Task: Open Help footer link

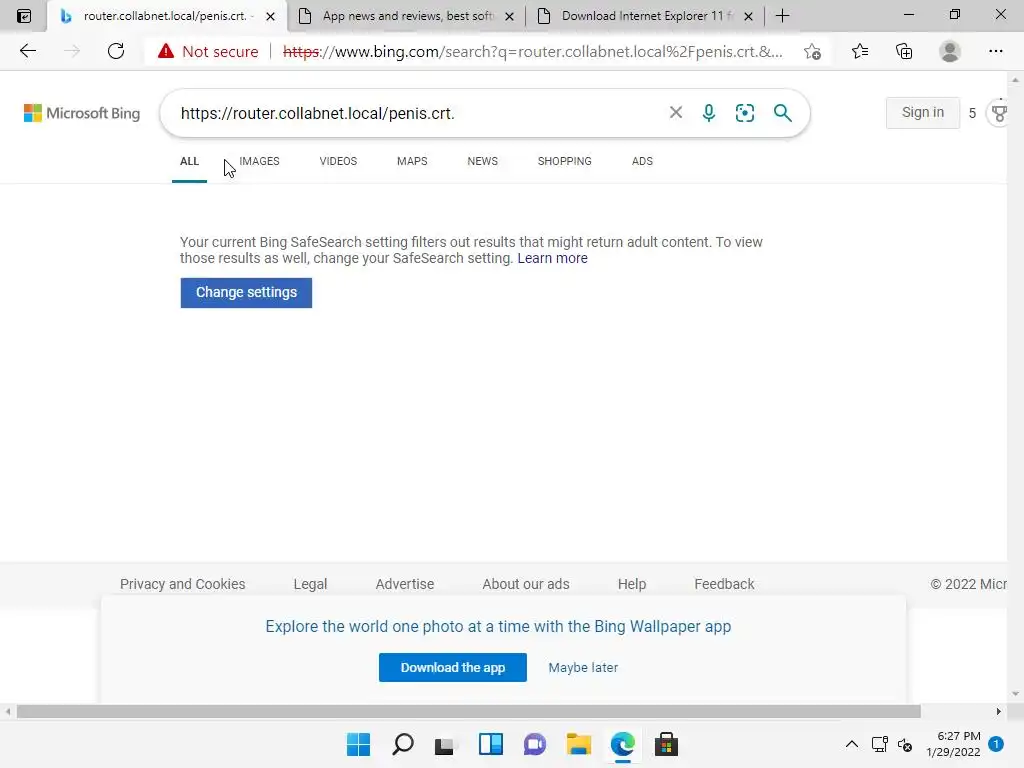Action: point(632,584)
